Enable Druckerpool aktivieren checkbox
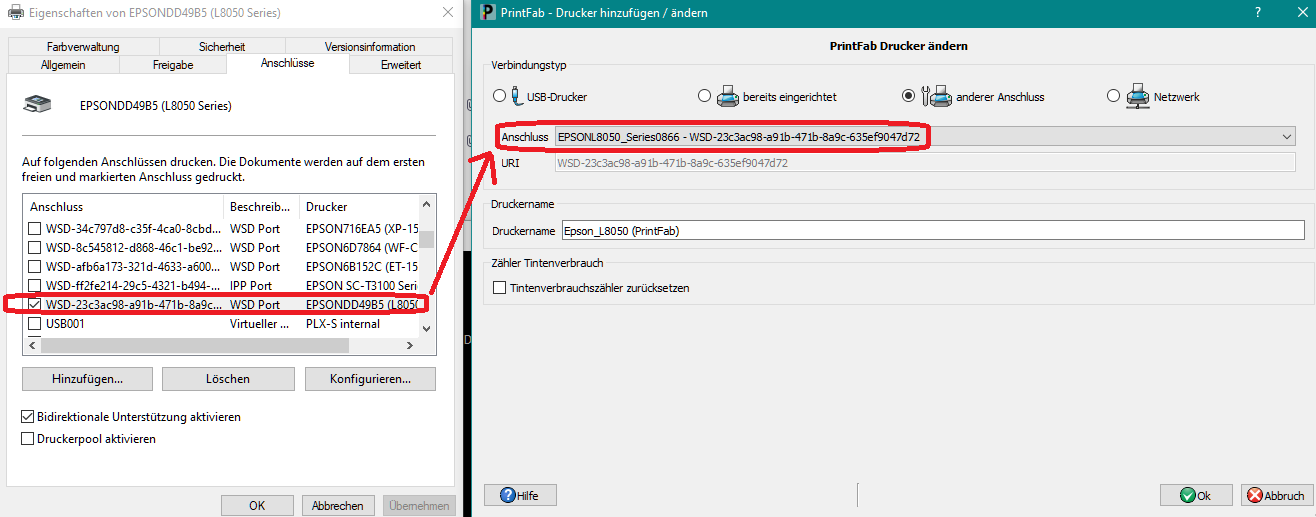The height and width of the screenshot is (517, 1316). click(x=28, y=438)
